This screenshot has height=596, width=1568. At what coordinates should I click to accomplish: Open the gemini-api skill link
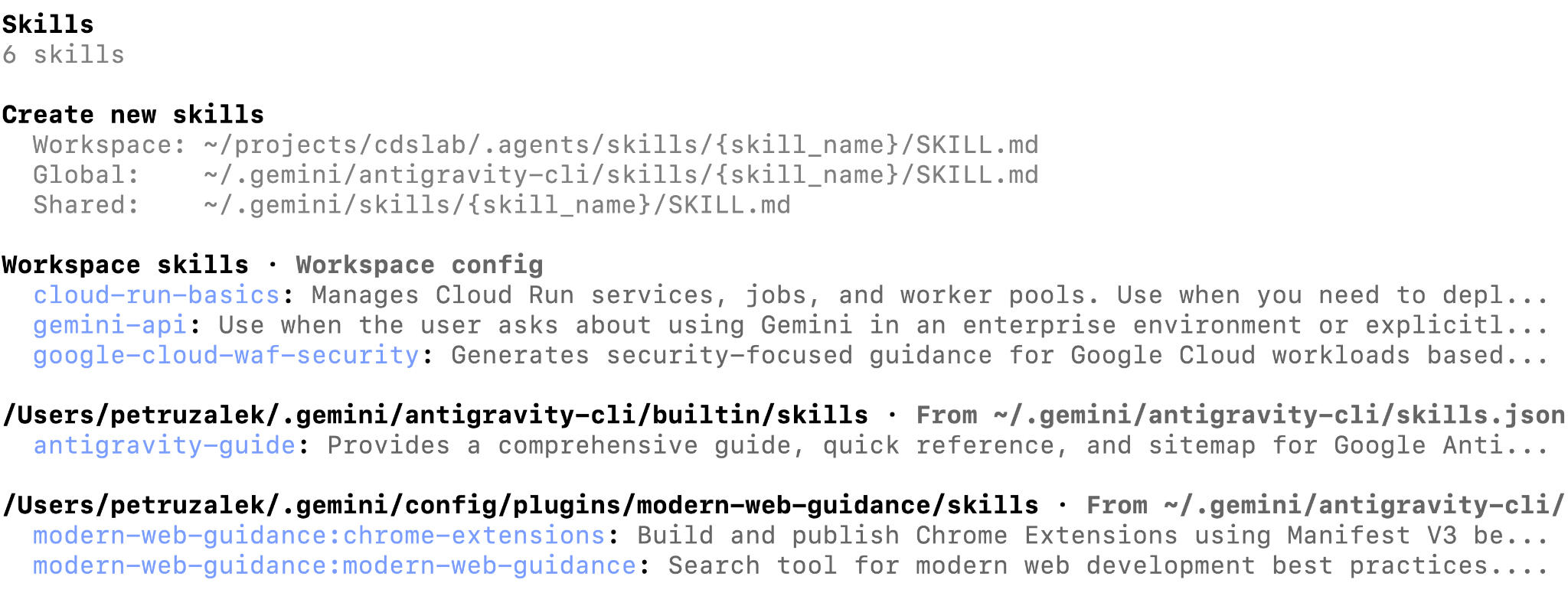pyautogui.click(x=110, y=325)
